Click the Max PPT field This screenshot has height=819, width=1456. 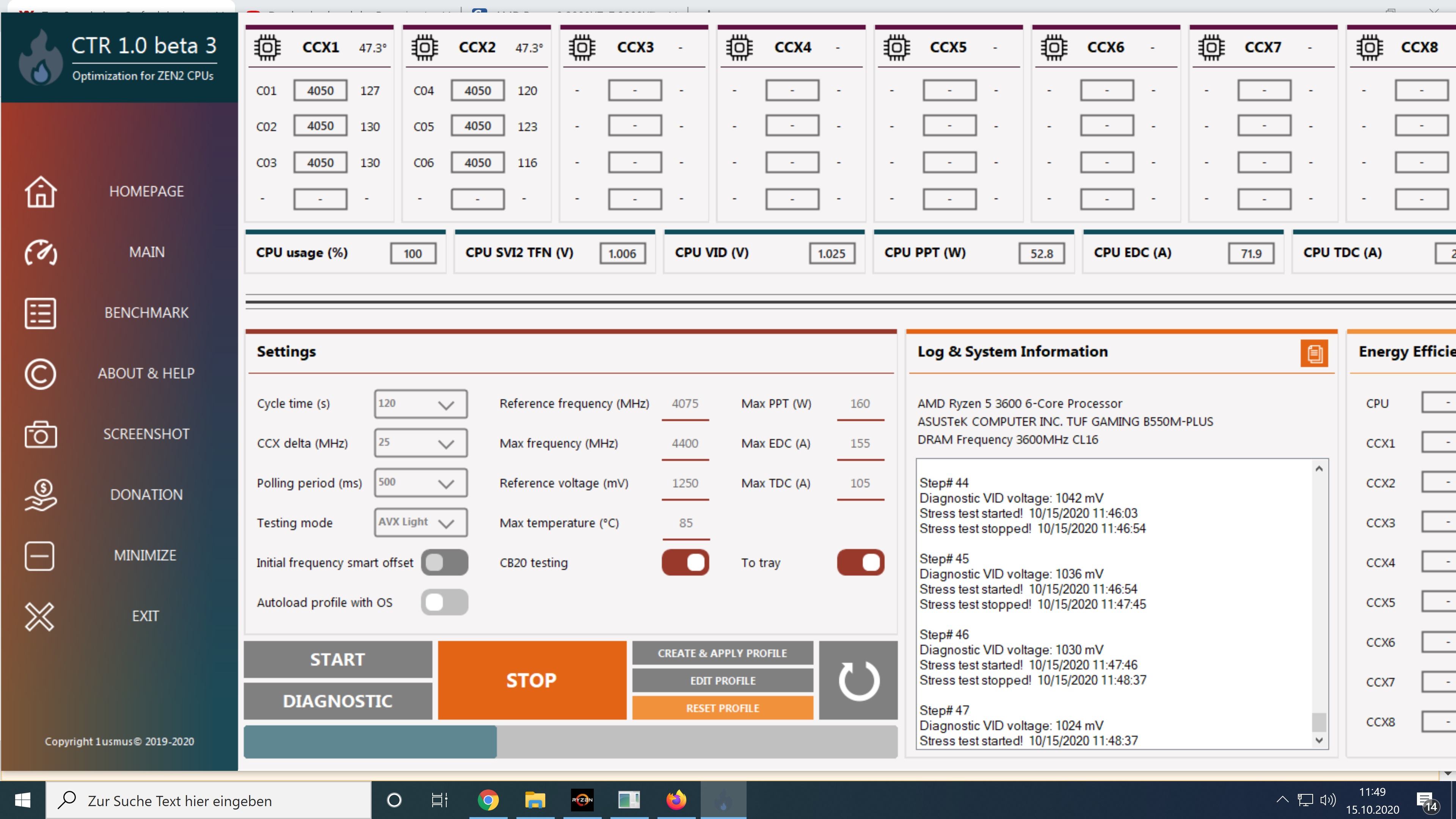(x=860, y=405)
